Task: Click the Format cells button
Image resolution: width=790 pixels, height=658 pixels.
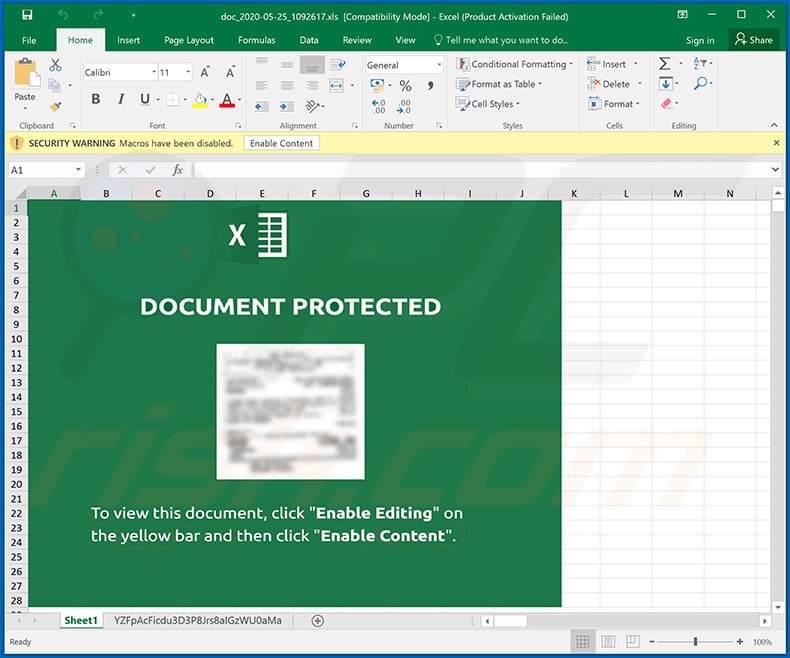Action: pyautogui.click(x=610, y=104)
